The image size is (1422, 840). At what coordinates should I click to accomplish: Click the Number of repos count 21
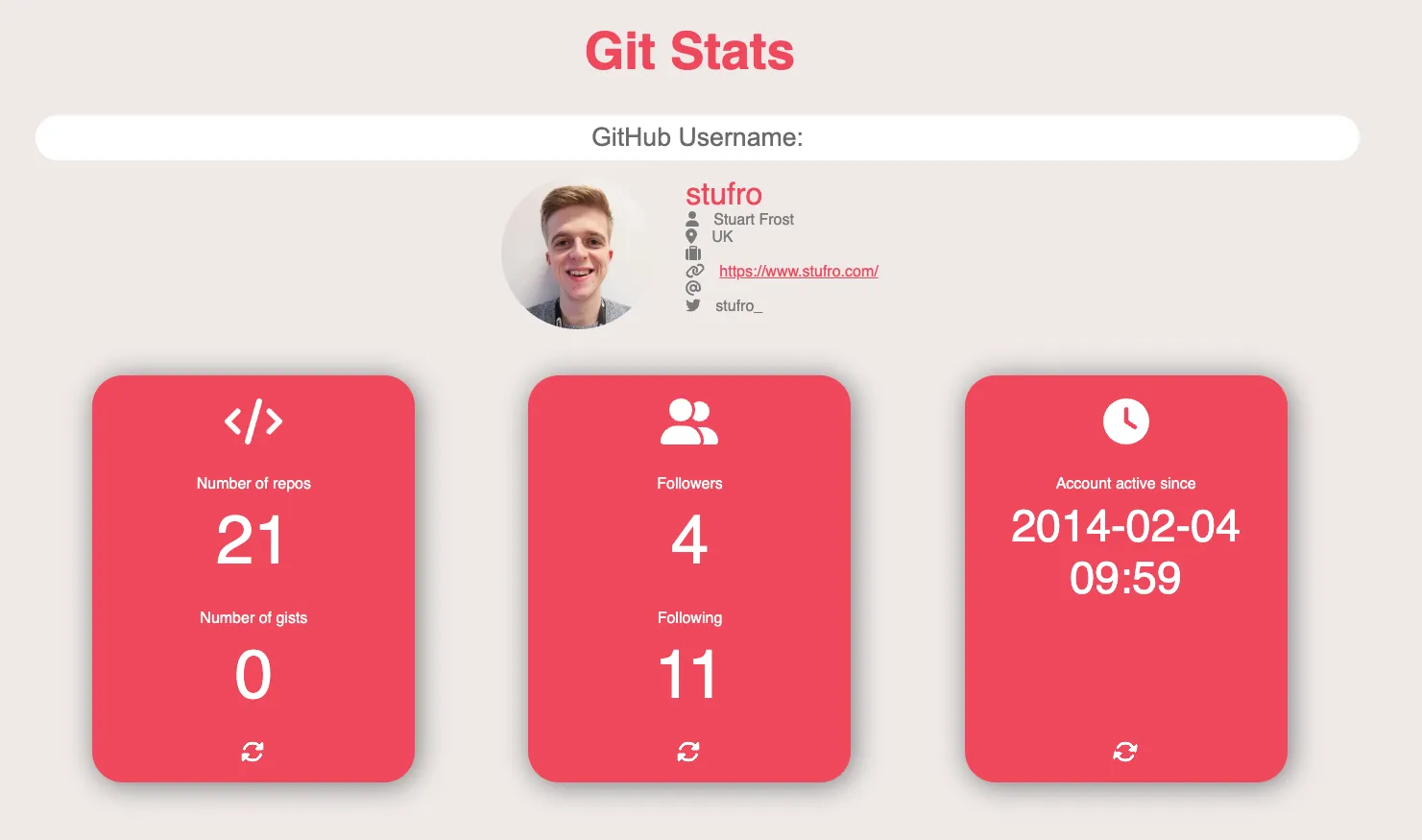click(x=253, y=540)
